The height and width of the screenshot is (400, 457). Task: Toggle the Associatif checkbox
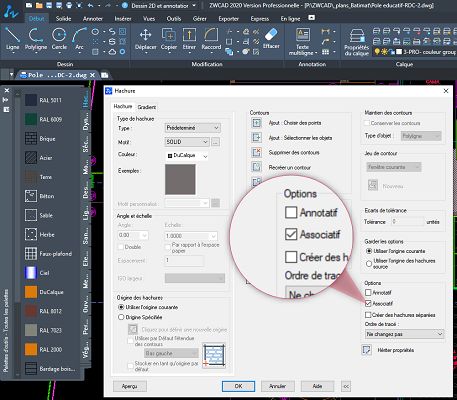368,304
